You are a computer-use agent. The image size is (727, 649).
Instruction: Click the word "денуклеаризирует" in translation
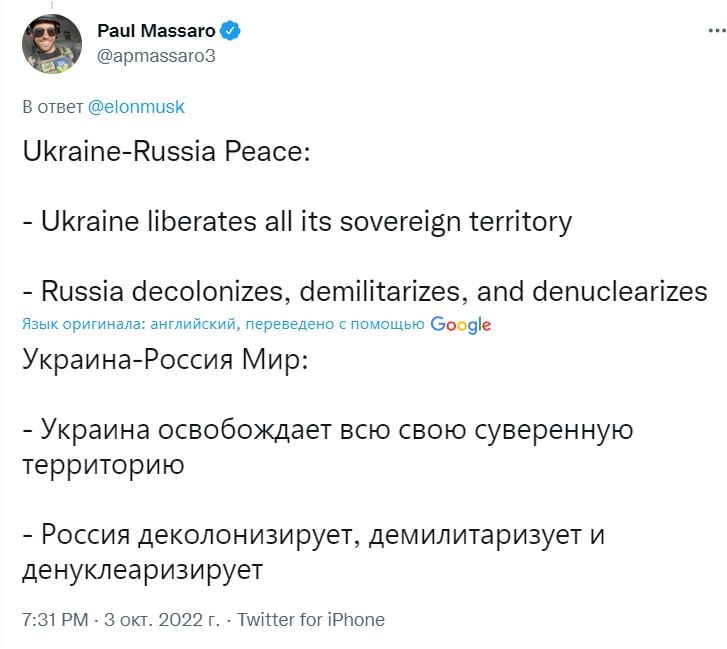141,570
